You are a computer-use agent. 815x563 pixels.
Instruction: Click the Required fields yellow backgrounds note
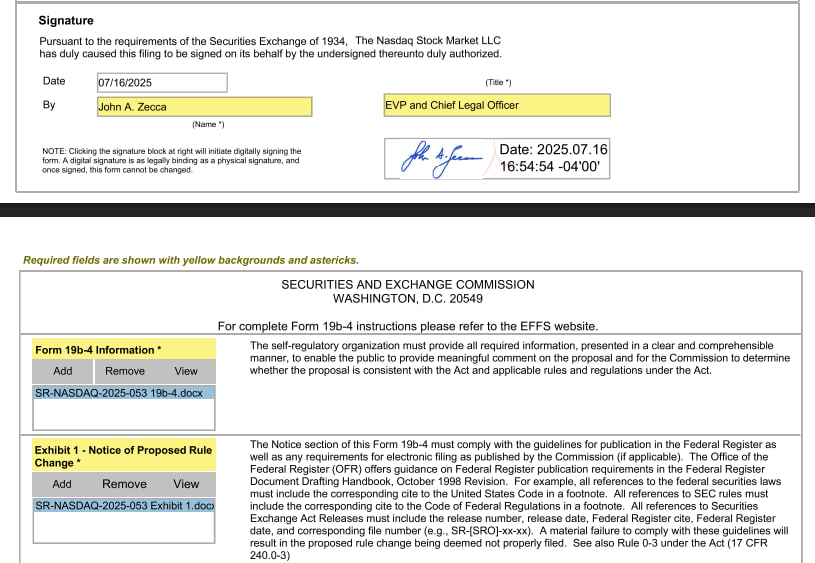191,260
